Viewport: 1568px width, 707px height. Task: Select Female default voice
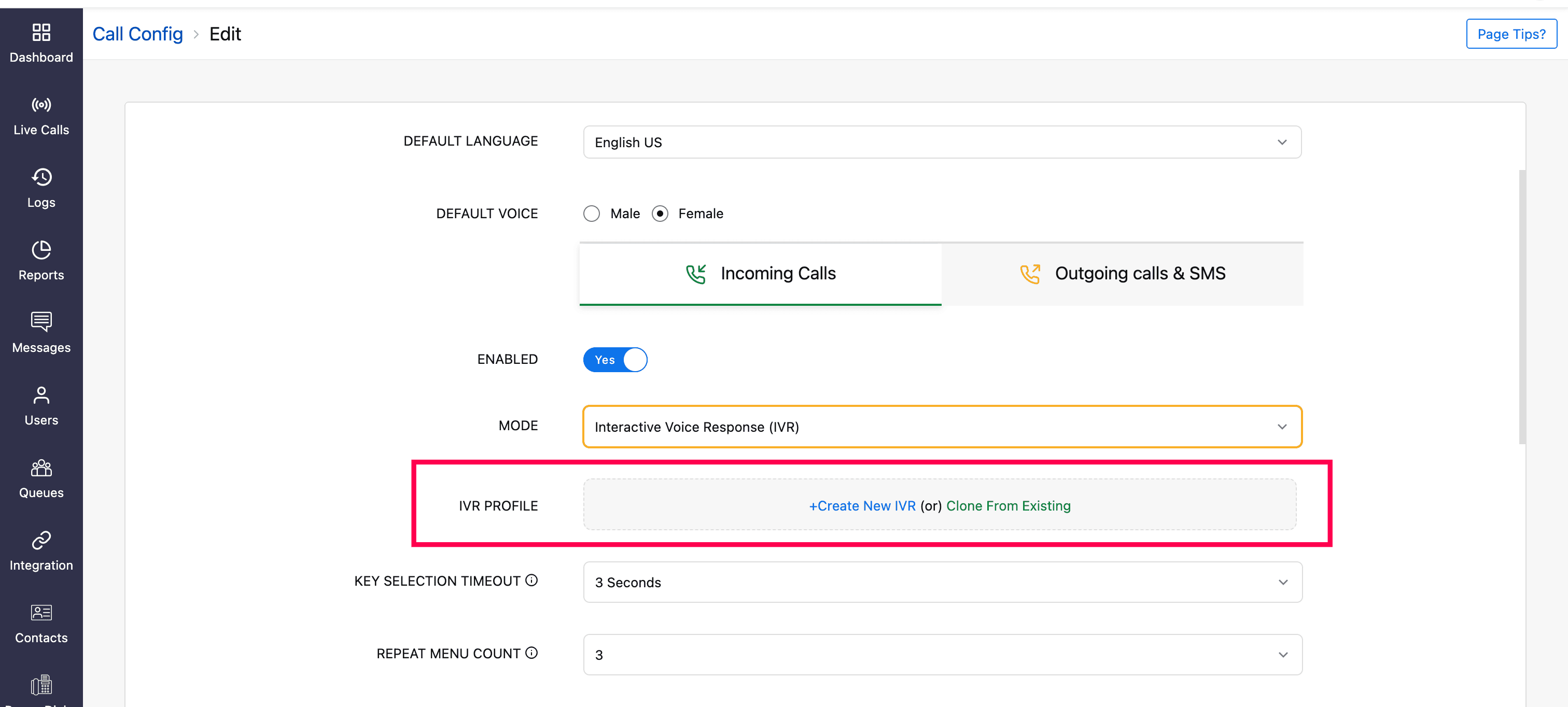point(660,214)
